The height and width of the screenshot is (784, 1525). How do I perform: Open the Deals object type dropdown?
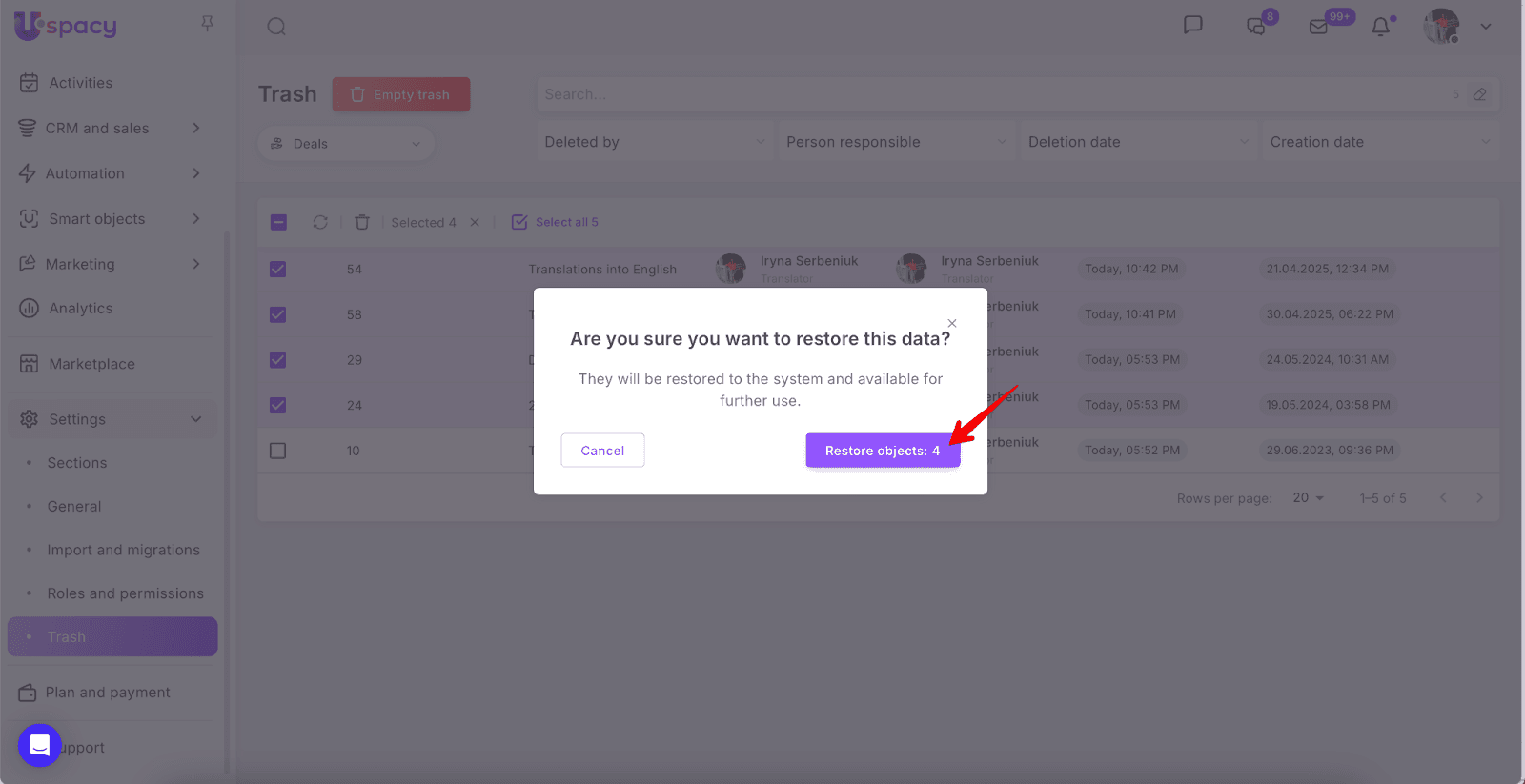pos(346,144)
